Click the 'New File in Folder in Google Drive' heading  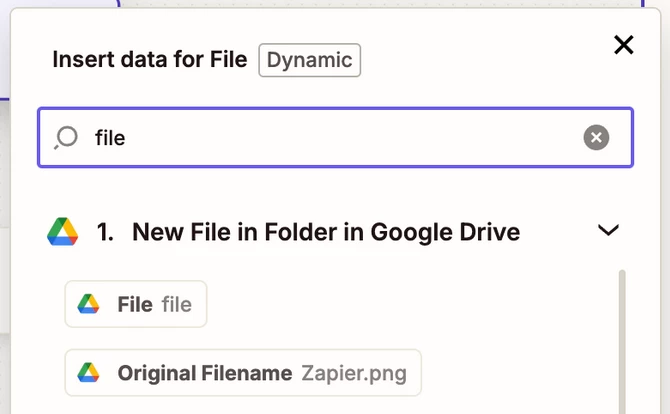click(326, 232)
